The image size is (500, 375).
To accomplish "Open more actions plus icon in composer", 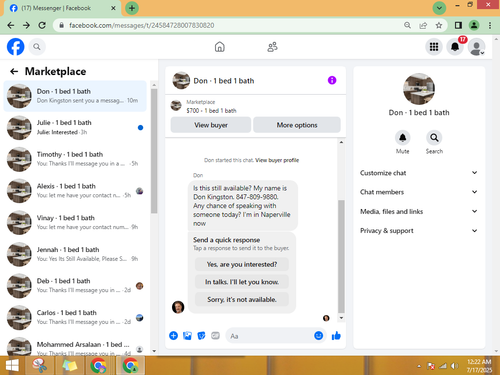I will tap(173, 336).
